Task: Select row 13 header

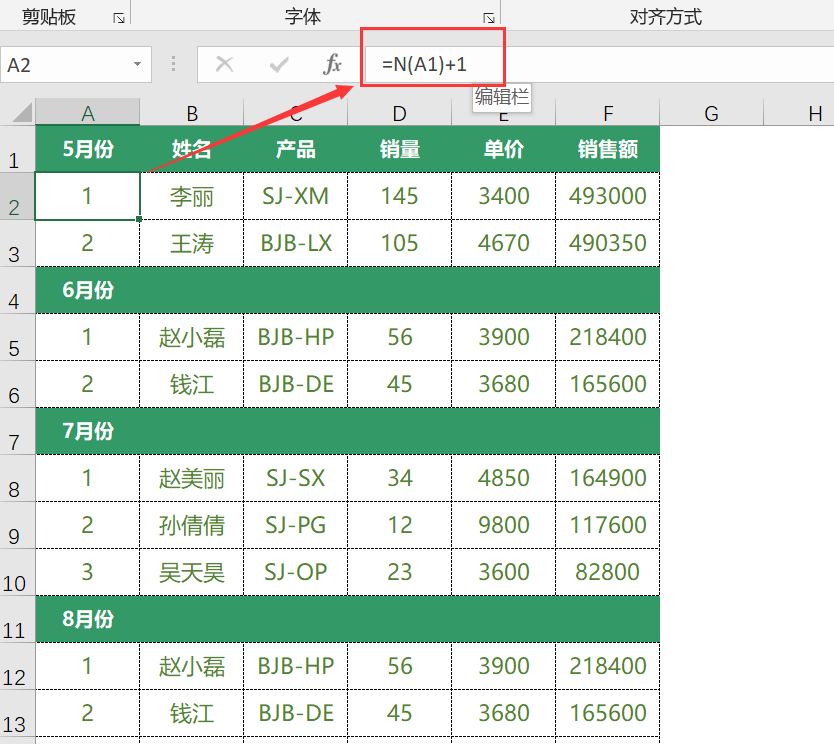Action: (x=17, y=713)
